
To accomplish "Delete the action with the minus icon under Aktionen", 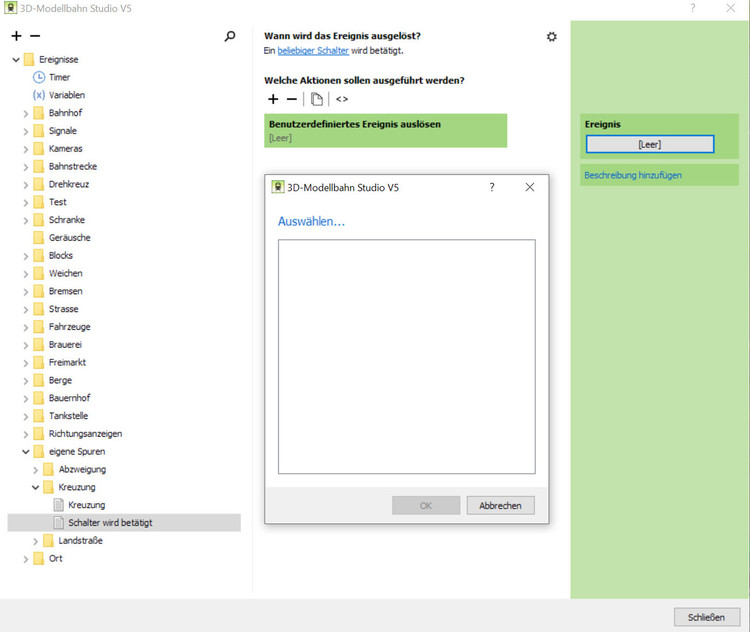I will tap(292, 99).
